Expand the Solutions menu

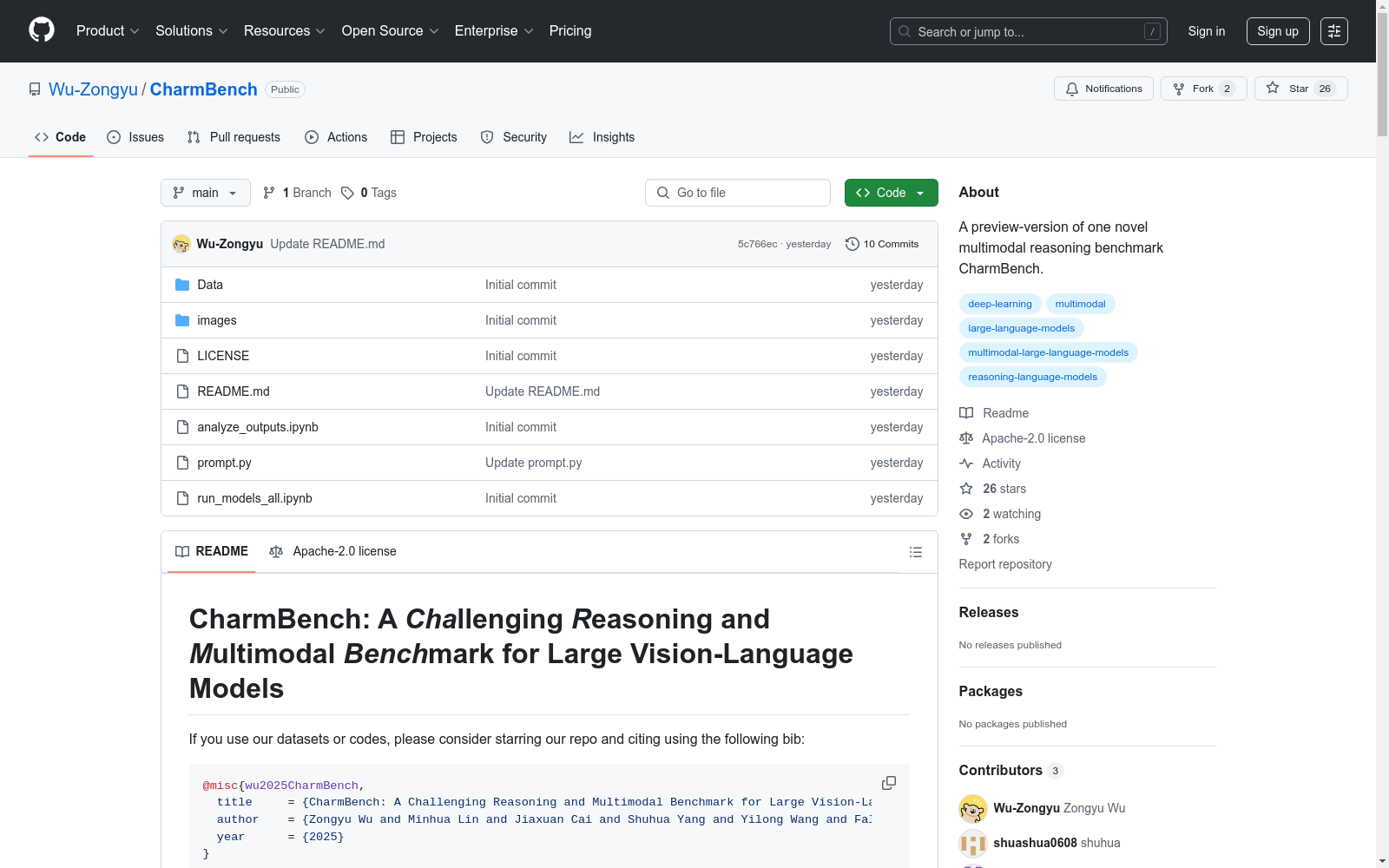192,30
